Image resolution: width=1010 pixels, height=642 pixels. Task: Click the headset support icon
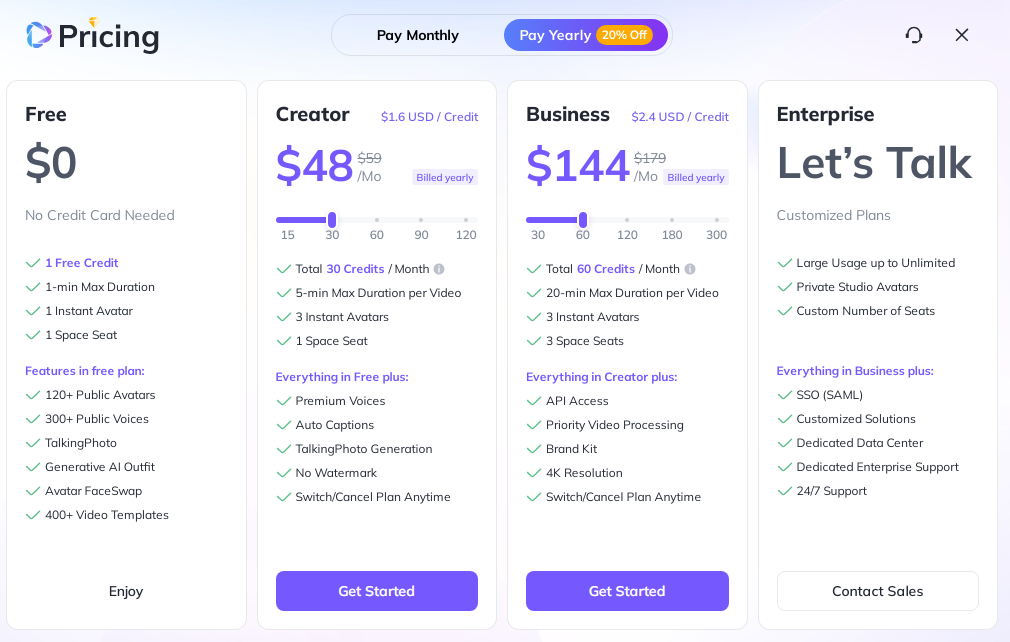pyautogui.click(x=914, y=35)
